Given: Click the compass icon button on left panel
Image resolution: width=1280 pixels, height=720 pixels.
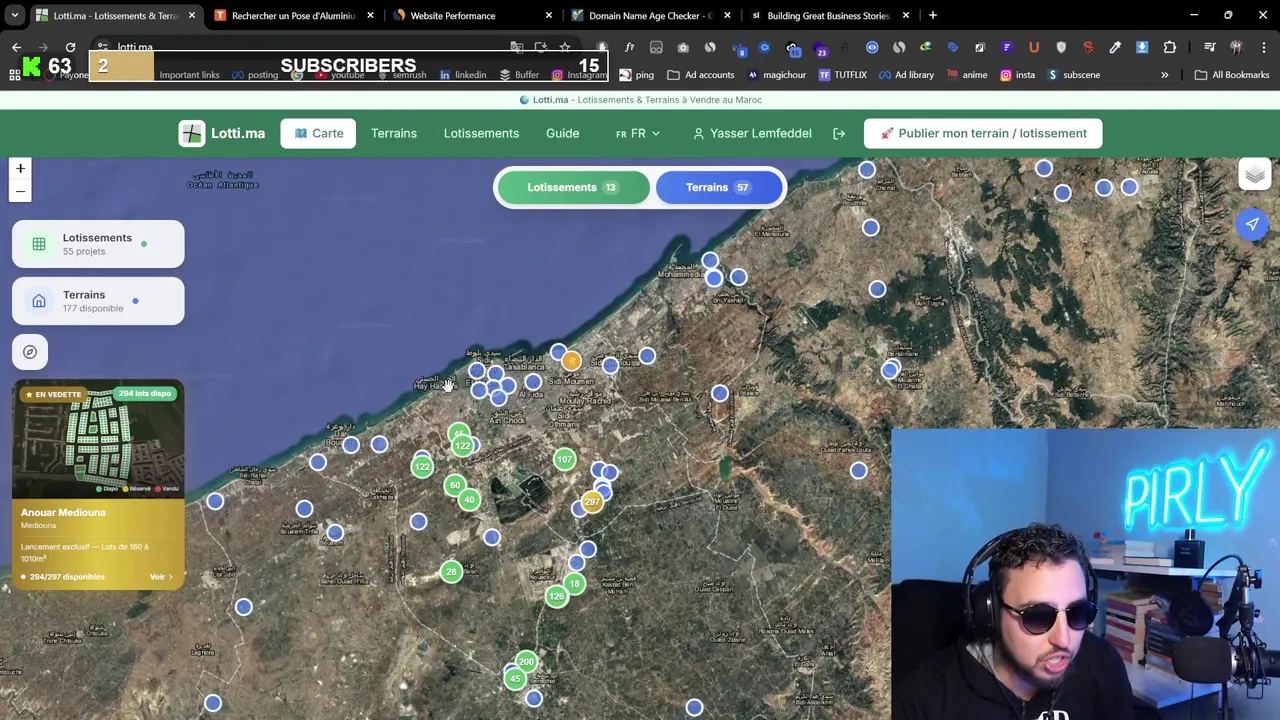Looking at the screenshot, I should tap(30, 352).
